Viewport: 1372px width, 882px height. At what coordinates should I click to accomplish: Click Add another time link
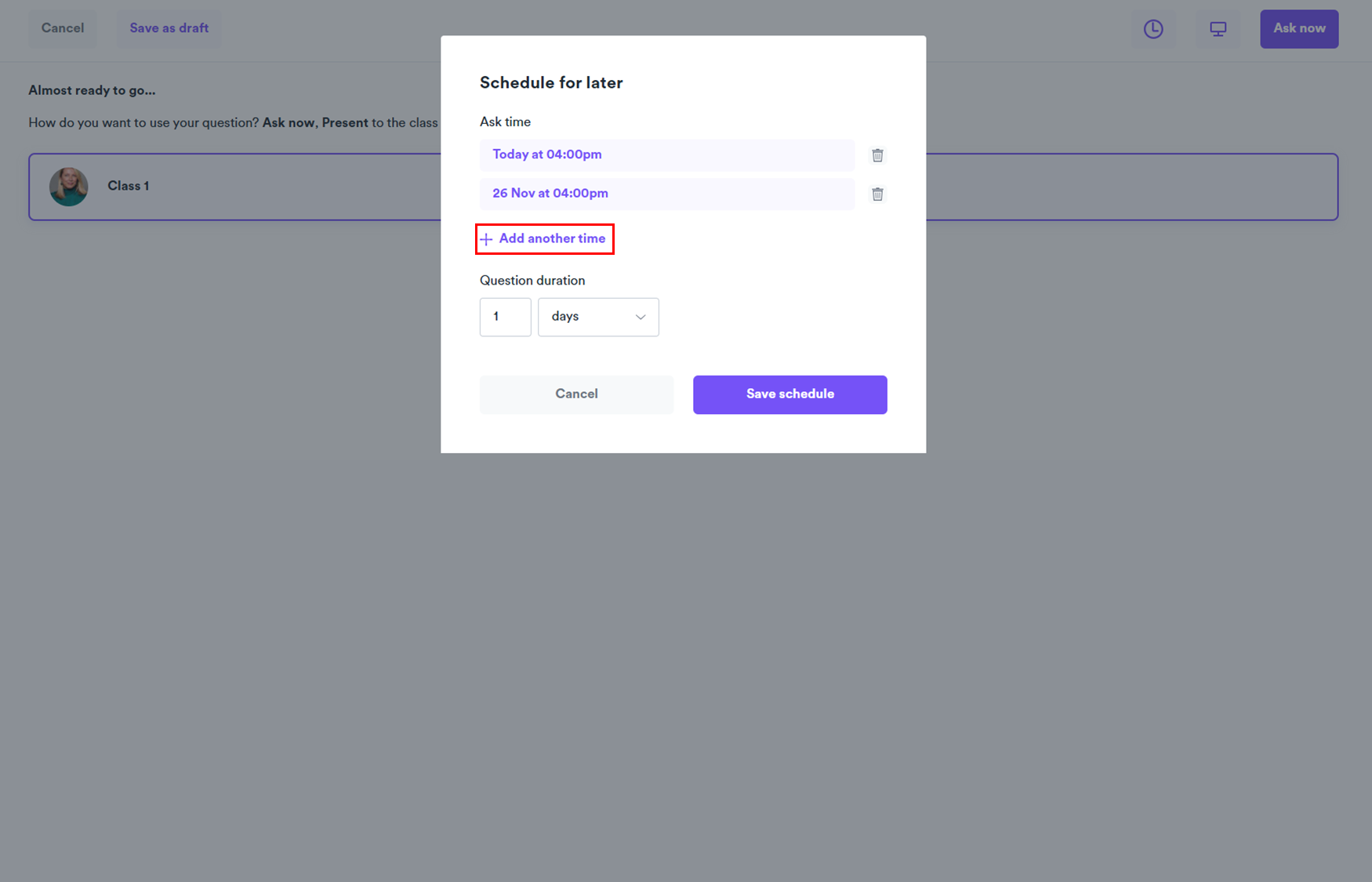(552, 238)
